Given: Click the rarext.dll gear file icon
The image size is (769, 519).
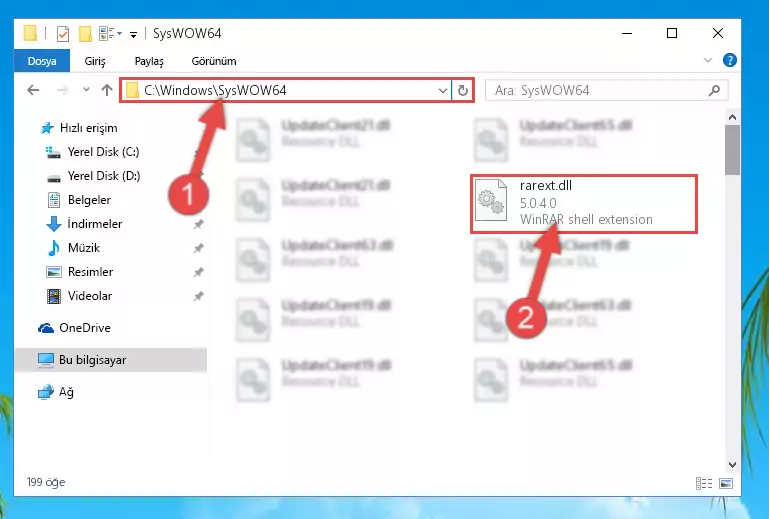Looking at the screenshot, I should [491, 201].
